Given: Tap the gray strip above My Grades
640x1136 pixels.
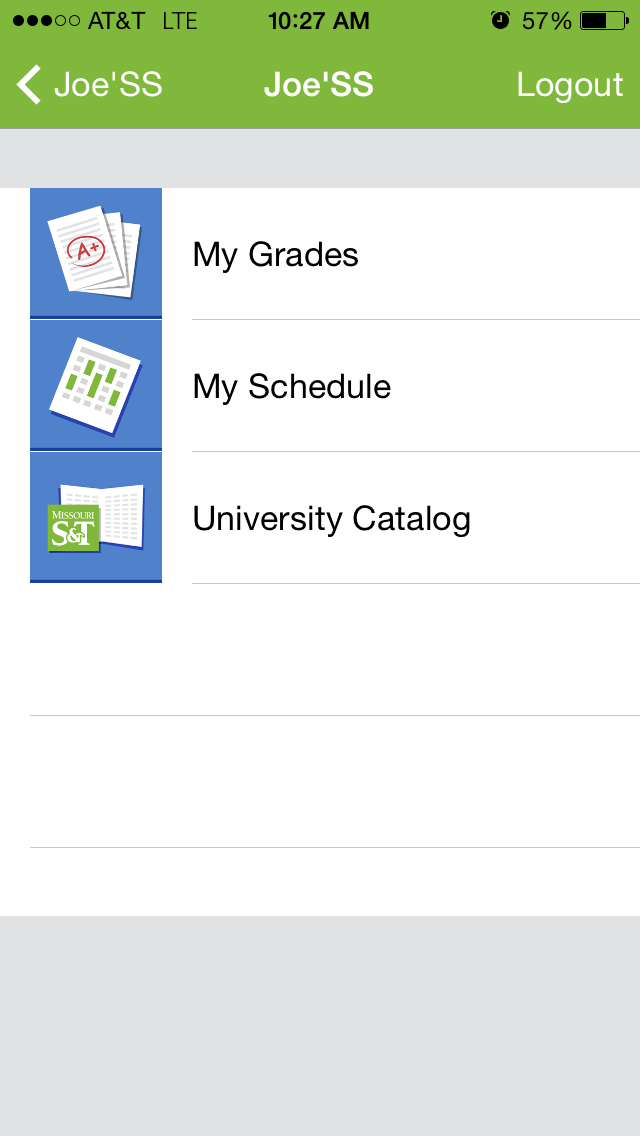Looking at the screenshot, I should 320,158.
